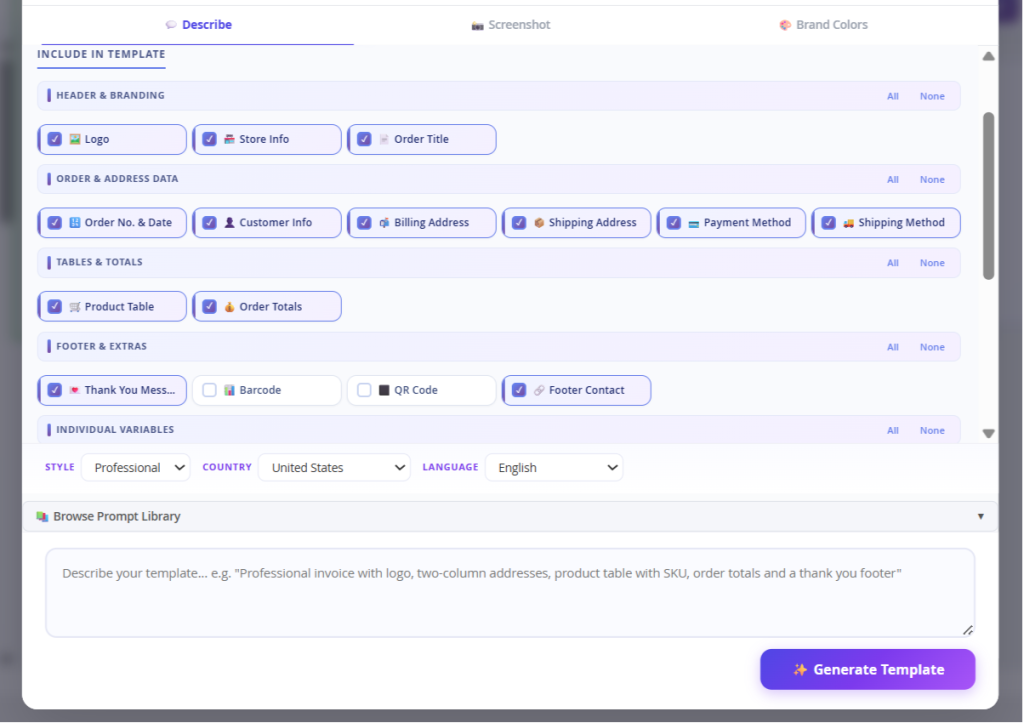Focus the Describe your template text area
This screenshot has height=723, width=1024.
510,593
